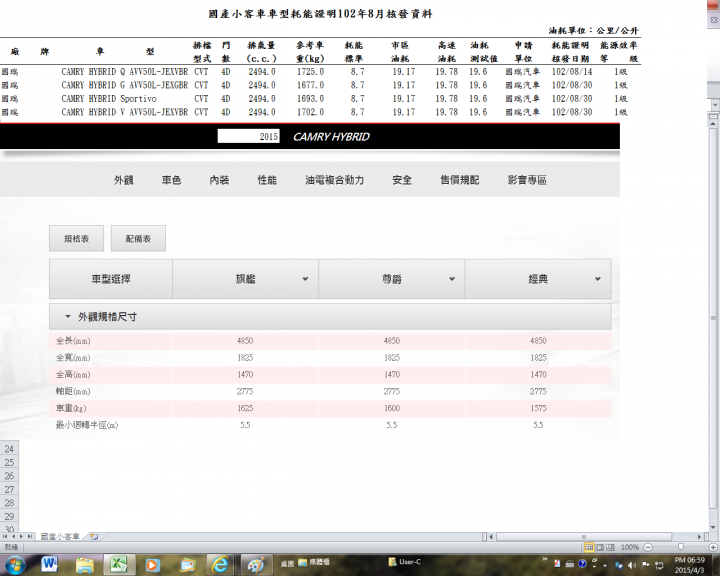Click the 規格表 button
This screenshot has height=576, width=720.
(x=76, y=238)
